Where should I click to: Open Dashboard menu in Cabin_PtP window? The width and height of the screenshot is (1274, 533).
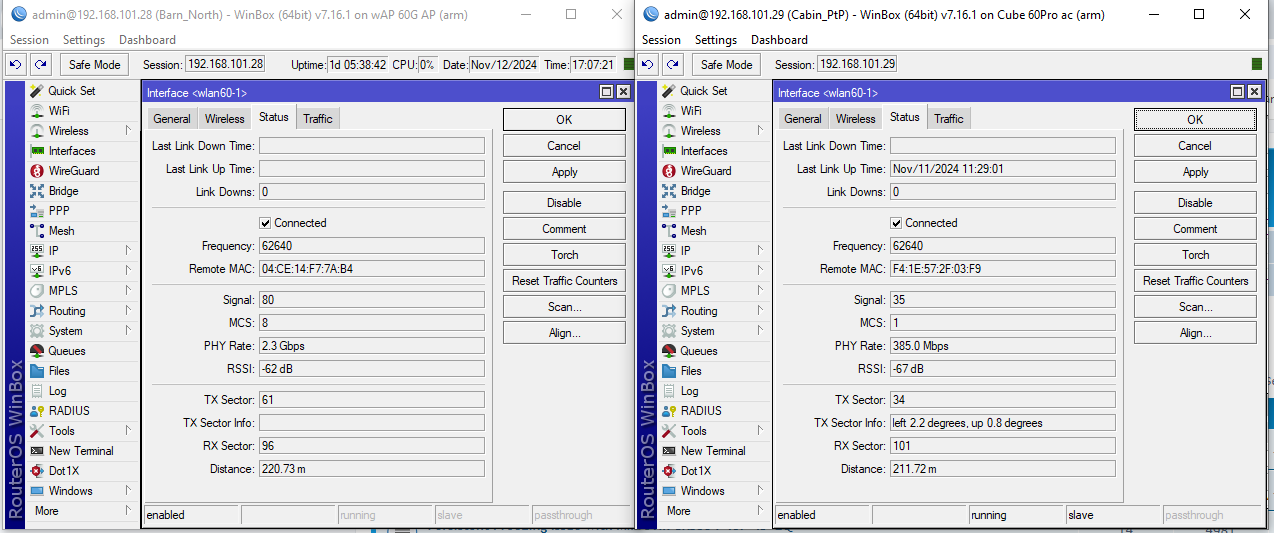tap(779, 40)
